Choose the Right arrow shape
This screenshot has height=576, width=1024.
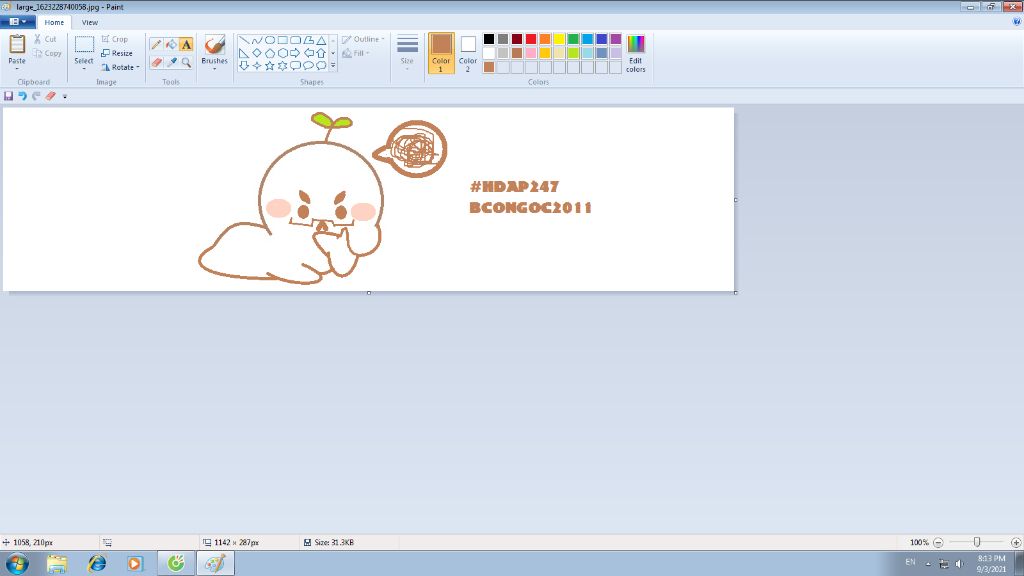(x=295, y=53)
